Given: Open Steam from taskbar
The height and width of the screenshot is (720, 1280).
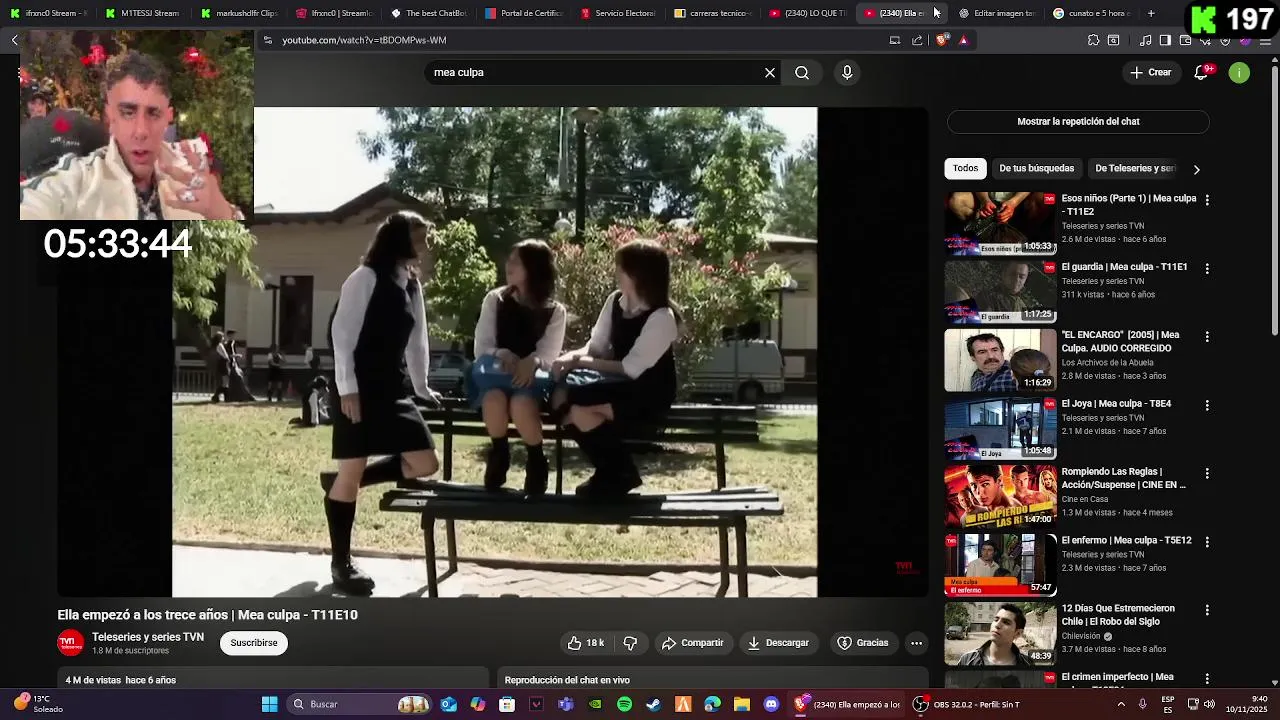Looking at the screenshot, I should point(653,704).
